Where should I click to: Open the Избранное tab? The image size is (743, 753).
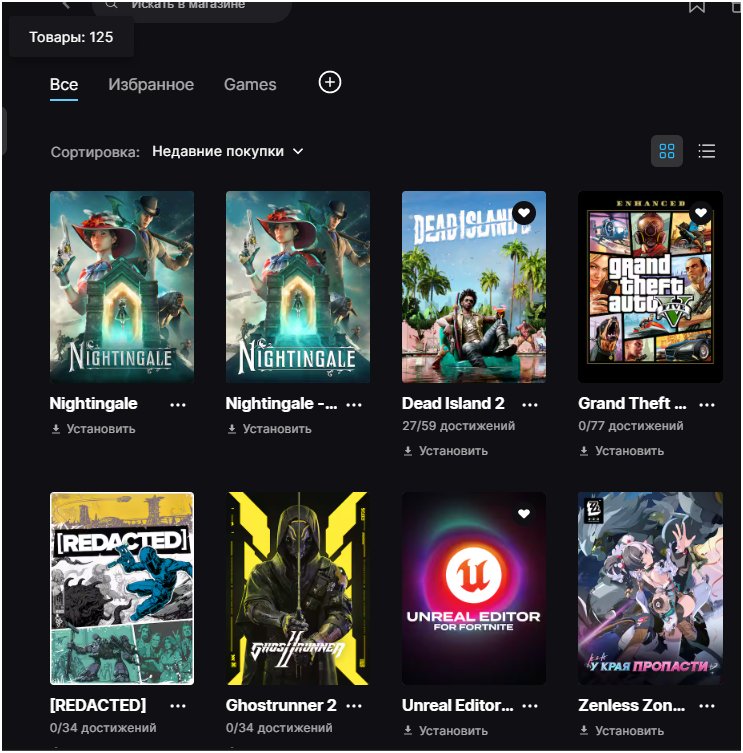[x=151, y=85]
